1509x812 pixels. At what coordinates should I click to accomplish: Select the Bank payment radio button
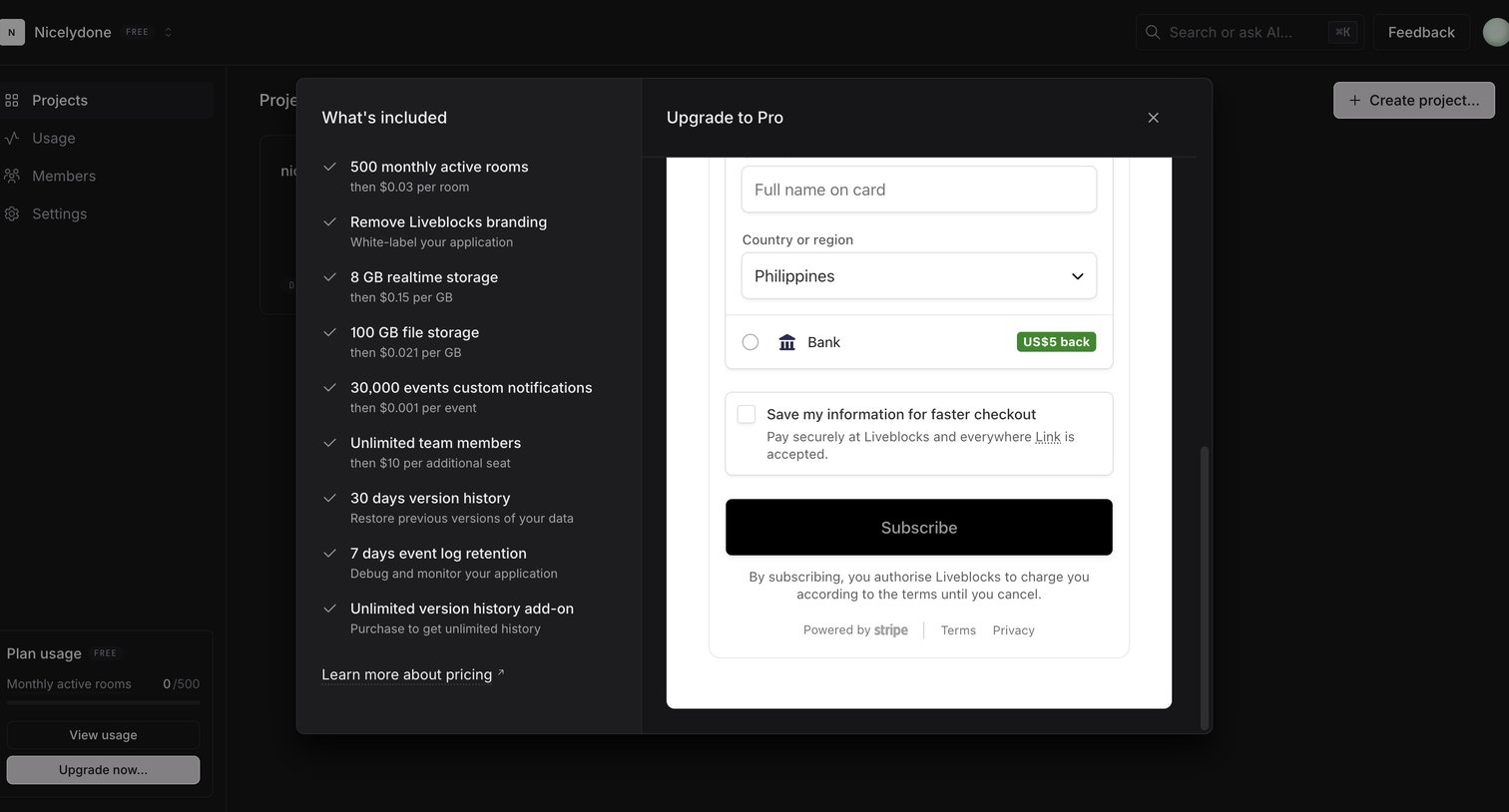click(751, 342)
